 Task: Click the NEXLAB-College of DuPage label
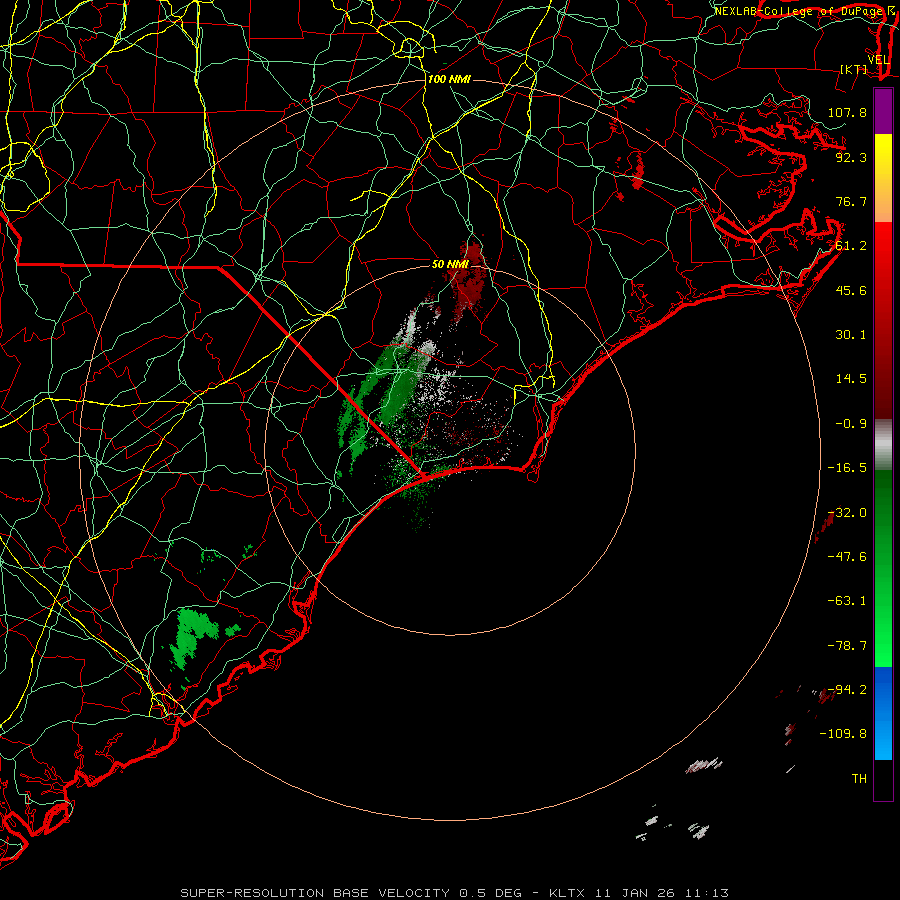pos(804,11)
